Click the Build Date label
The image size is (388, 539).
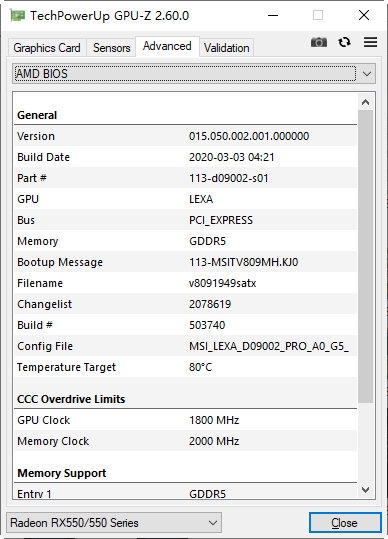click(x=43, y=157)
